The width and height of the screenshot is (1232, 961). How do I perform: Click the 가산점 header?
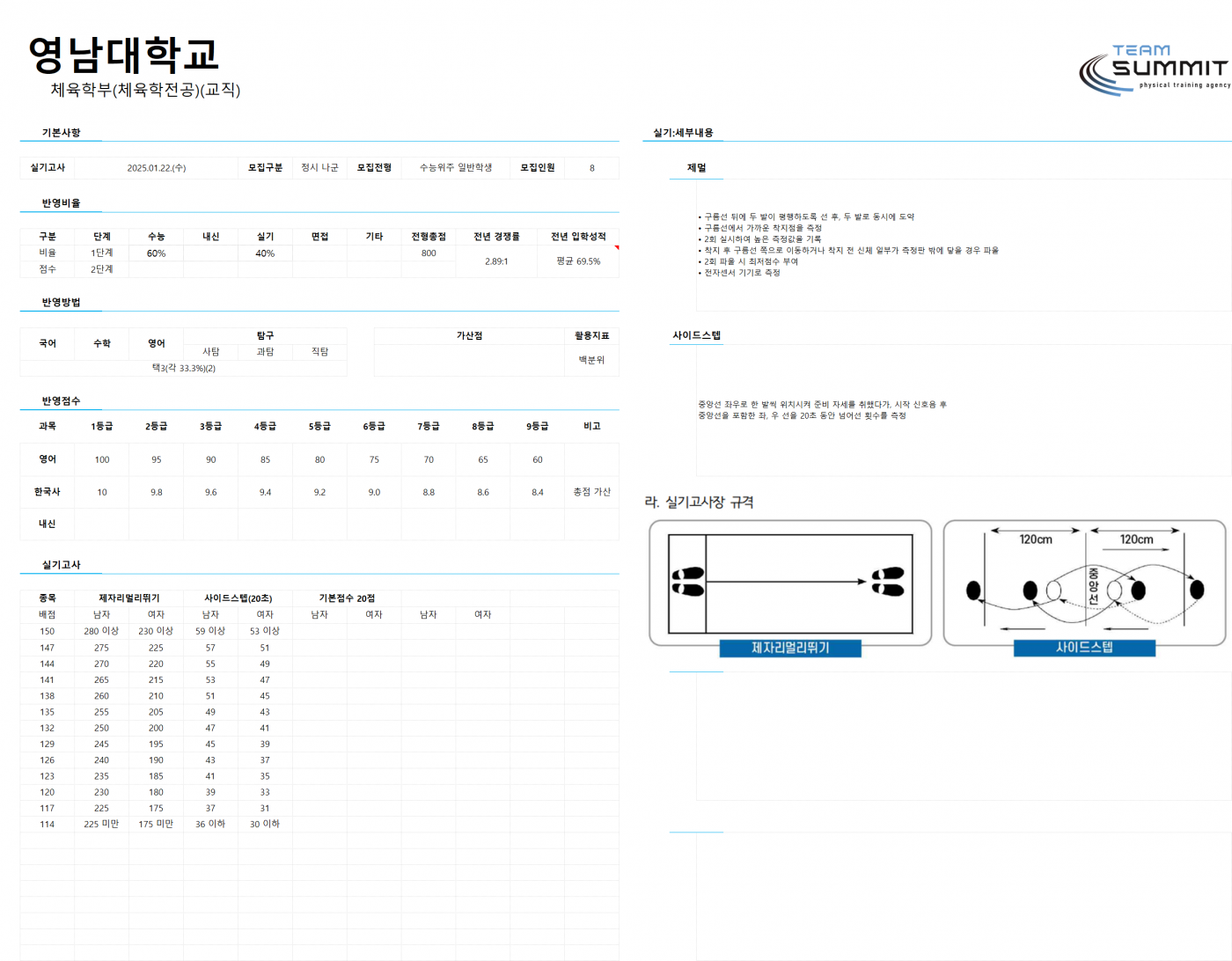[469, 336]
